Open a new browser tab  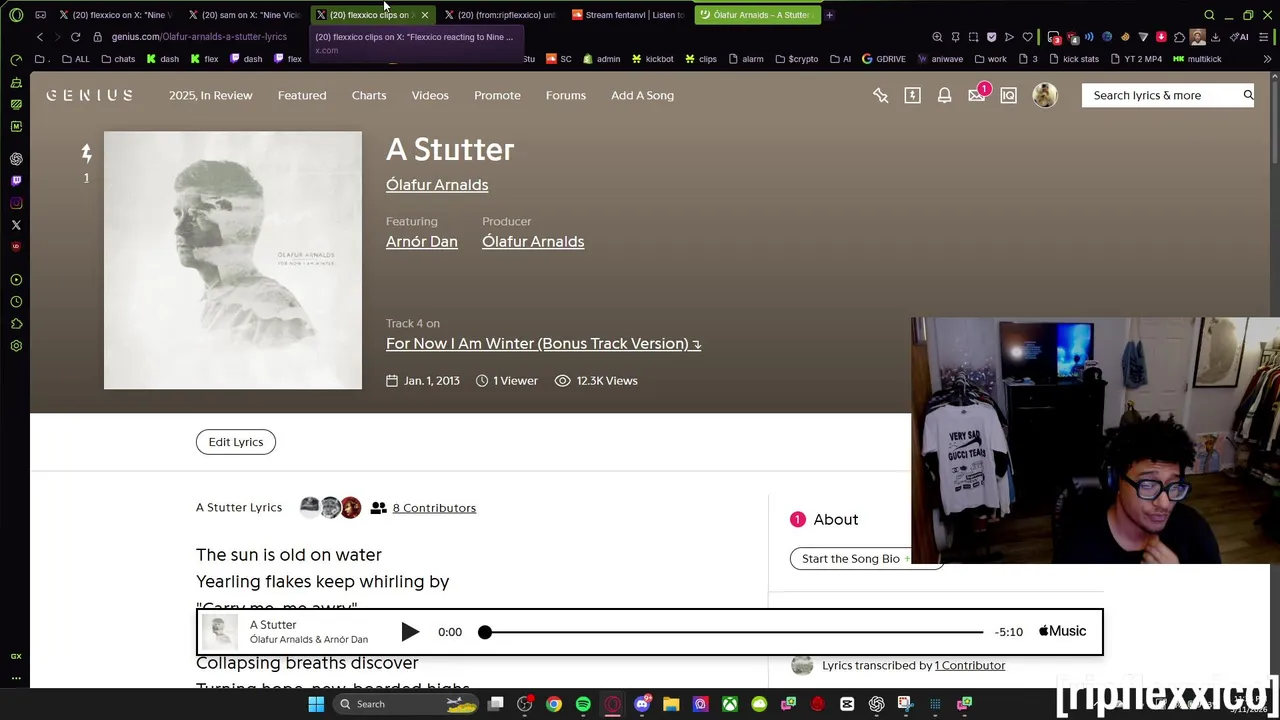pyautogui.click(x=829, y=15)
